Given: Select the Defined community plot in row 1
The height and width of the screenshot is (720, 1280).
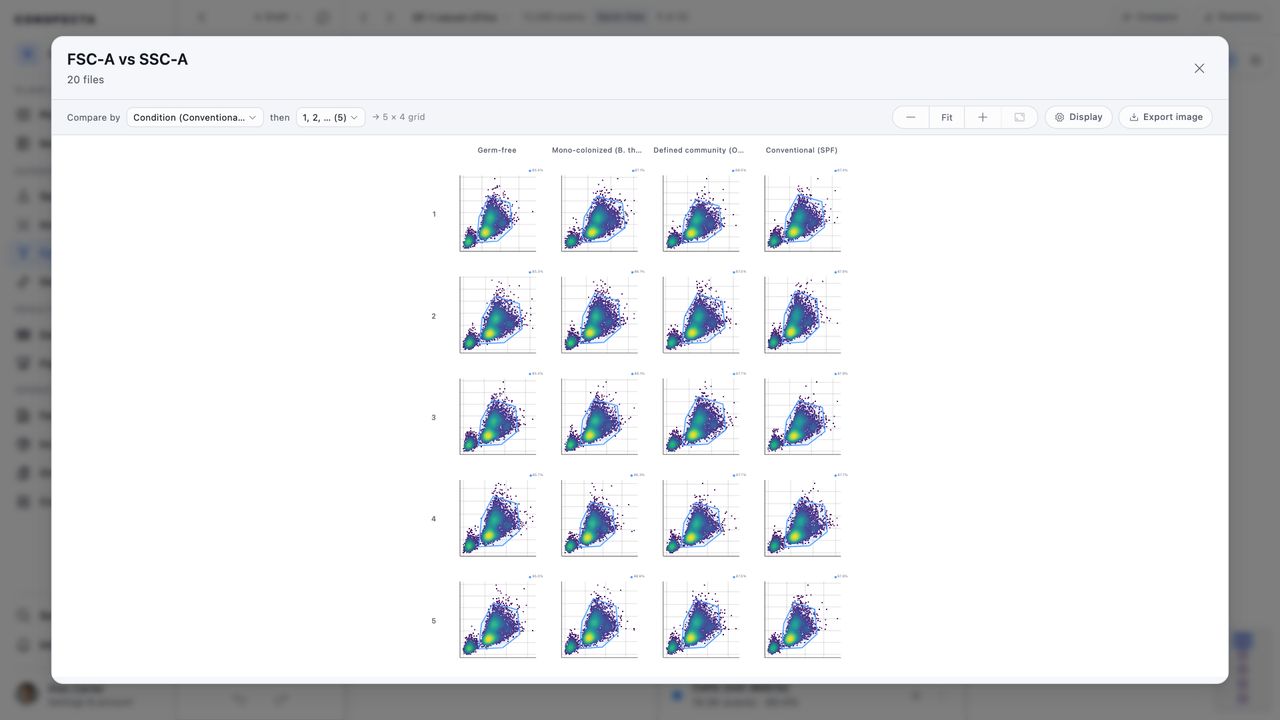Looking at the screenshot, I should click(701, 212).
